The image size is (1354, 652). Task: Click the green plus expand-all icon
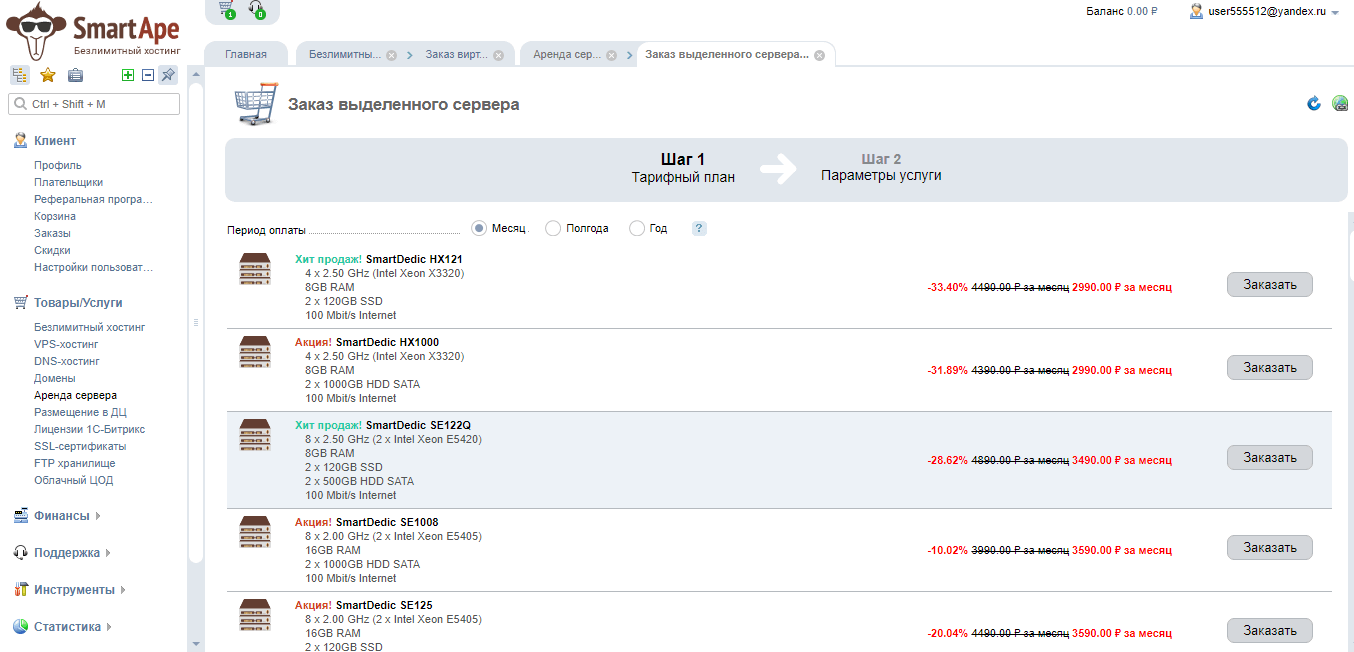coord(128,75)
